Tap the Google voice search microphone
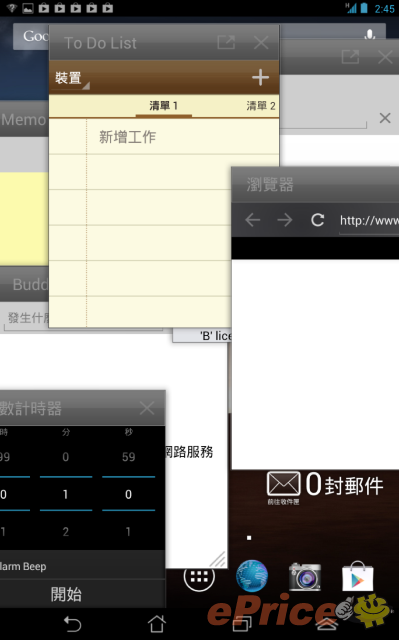This screenshot has height=640, width=399. [x=370, y=35]
